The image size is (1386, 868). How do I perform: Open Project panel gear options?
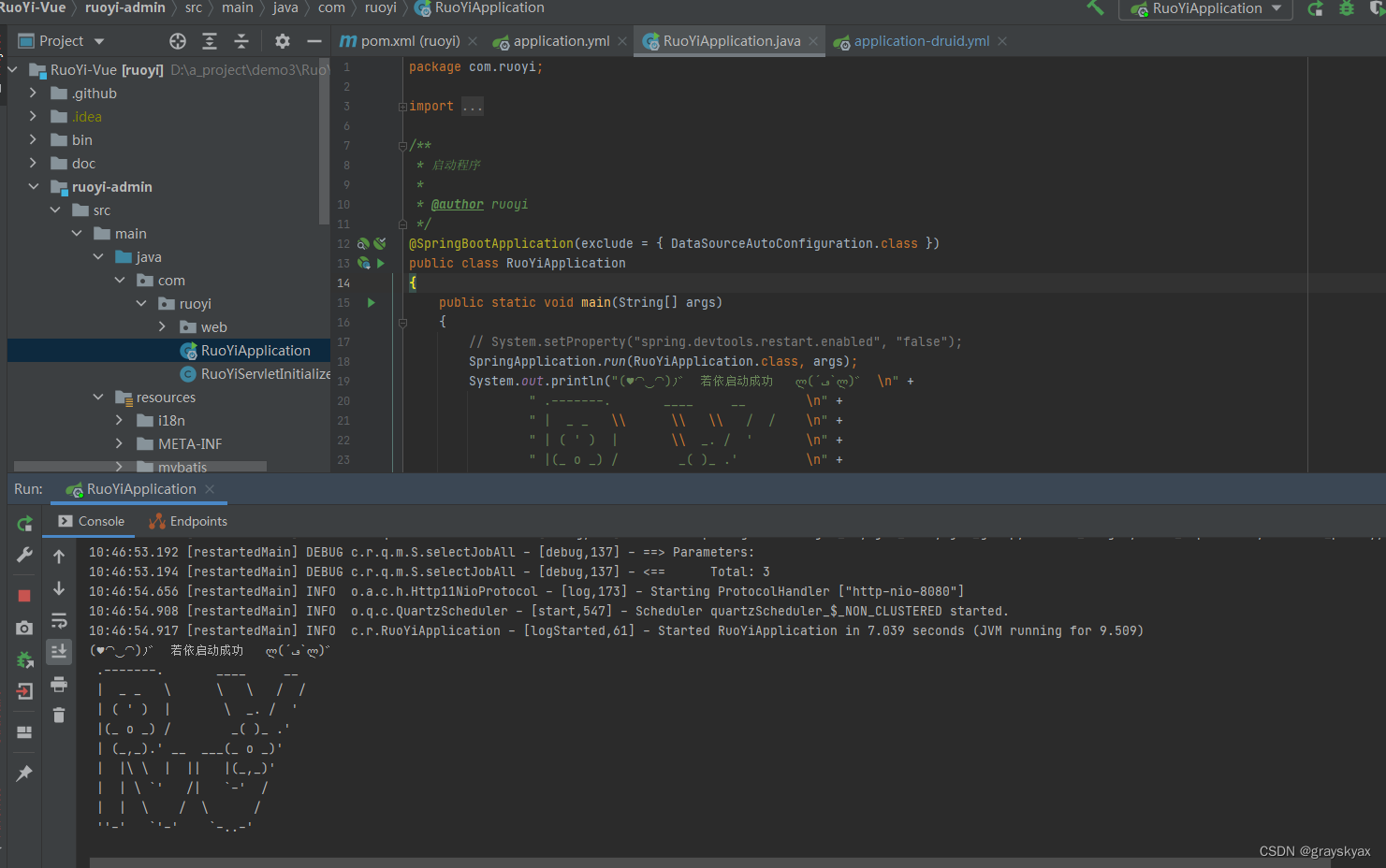point(283,41)
